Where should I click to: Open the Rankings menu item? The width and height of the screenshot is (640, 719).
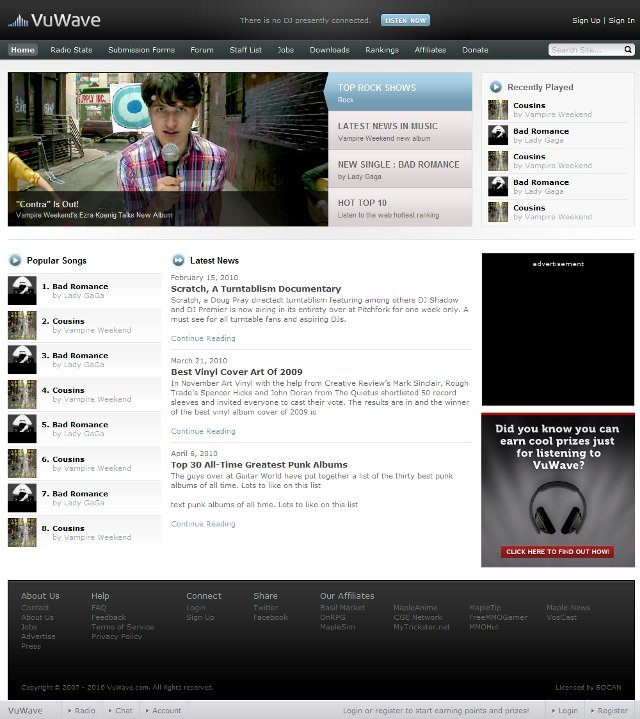point(382,50)
